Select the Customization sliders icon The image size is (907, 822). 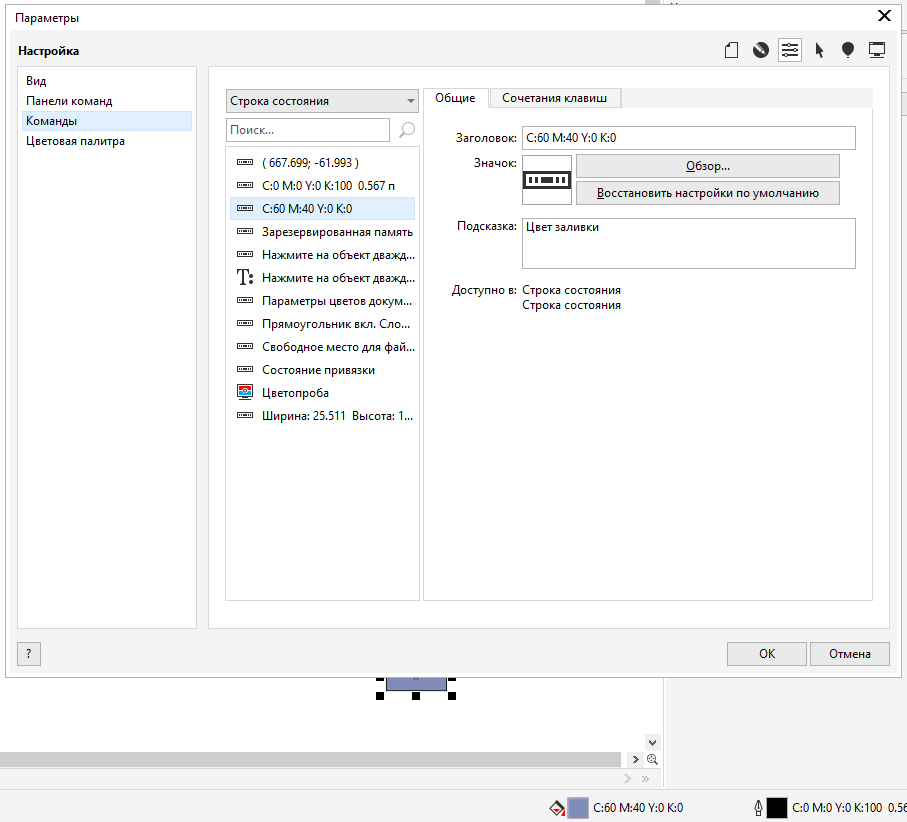(790, 50)
